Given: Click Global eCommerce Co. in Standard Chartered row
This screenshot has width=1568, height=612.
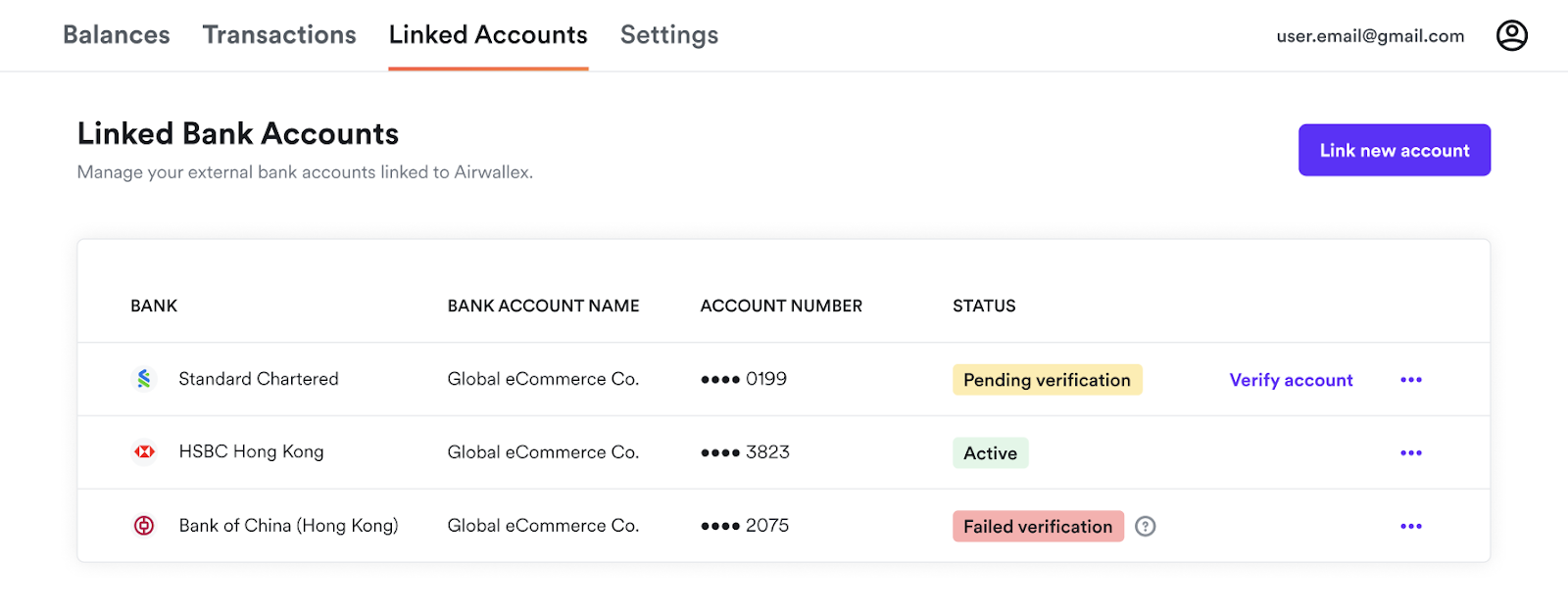Looking at the screenshot, I should tap(543, 379).
